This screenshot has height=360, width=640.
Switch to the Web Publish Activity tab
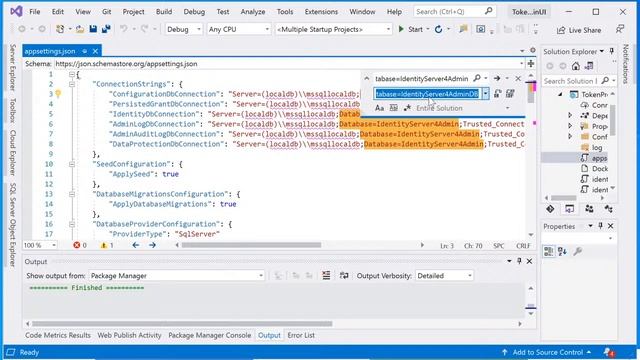click(129, 336)
